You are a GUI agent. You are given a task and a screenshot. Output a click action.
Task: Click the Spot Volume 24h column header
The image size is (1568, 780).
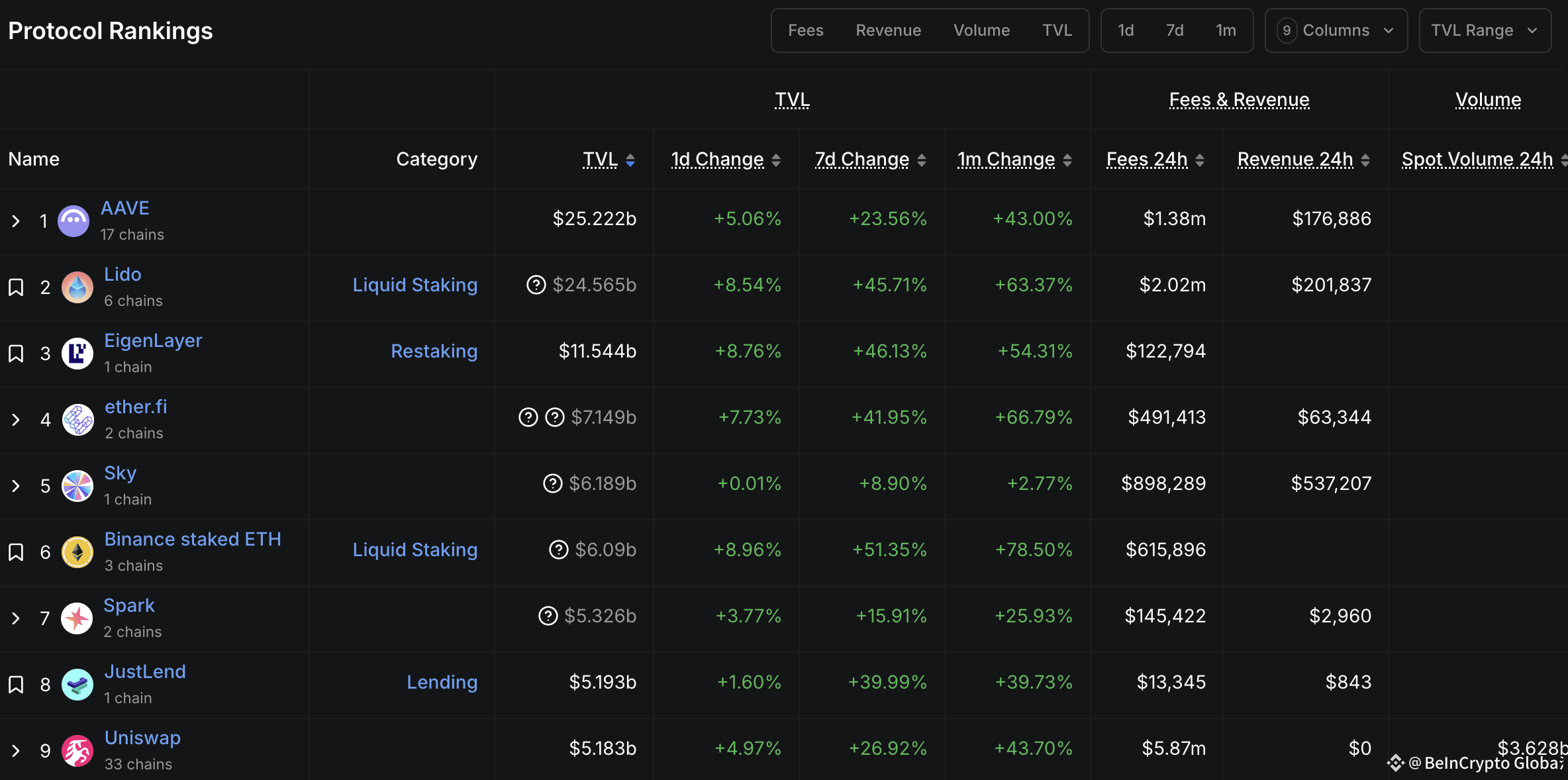tap(1477, 160)
